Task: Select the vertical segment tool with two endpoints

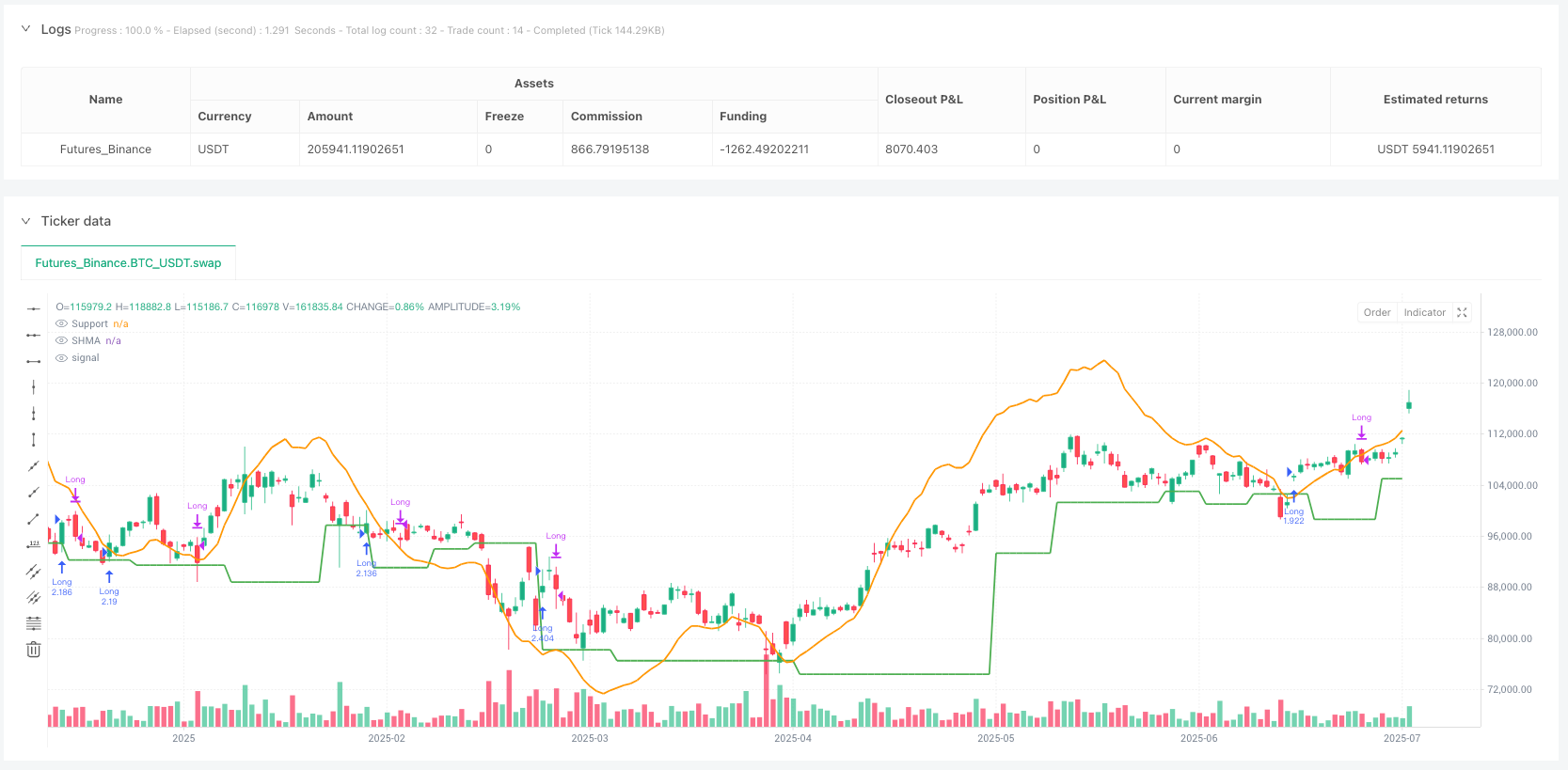Action: pyautogui.click(x=34, y=439)
